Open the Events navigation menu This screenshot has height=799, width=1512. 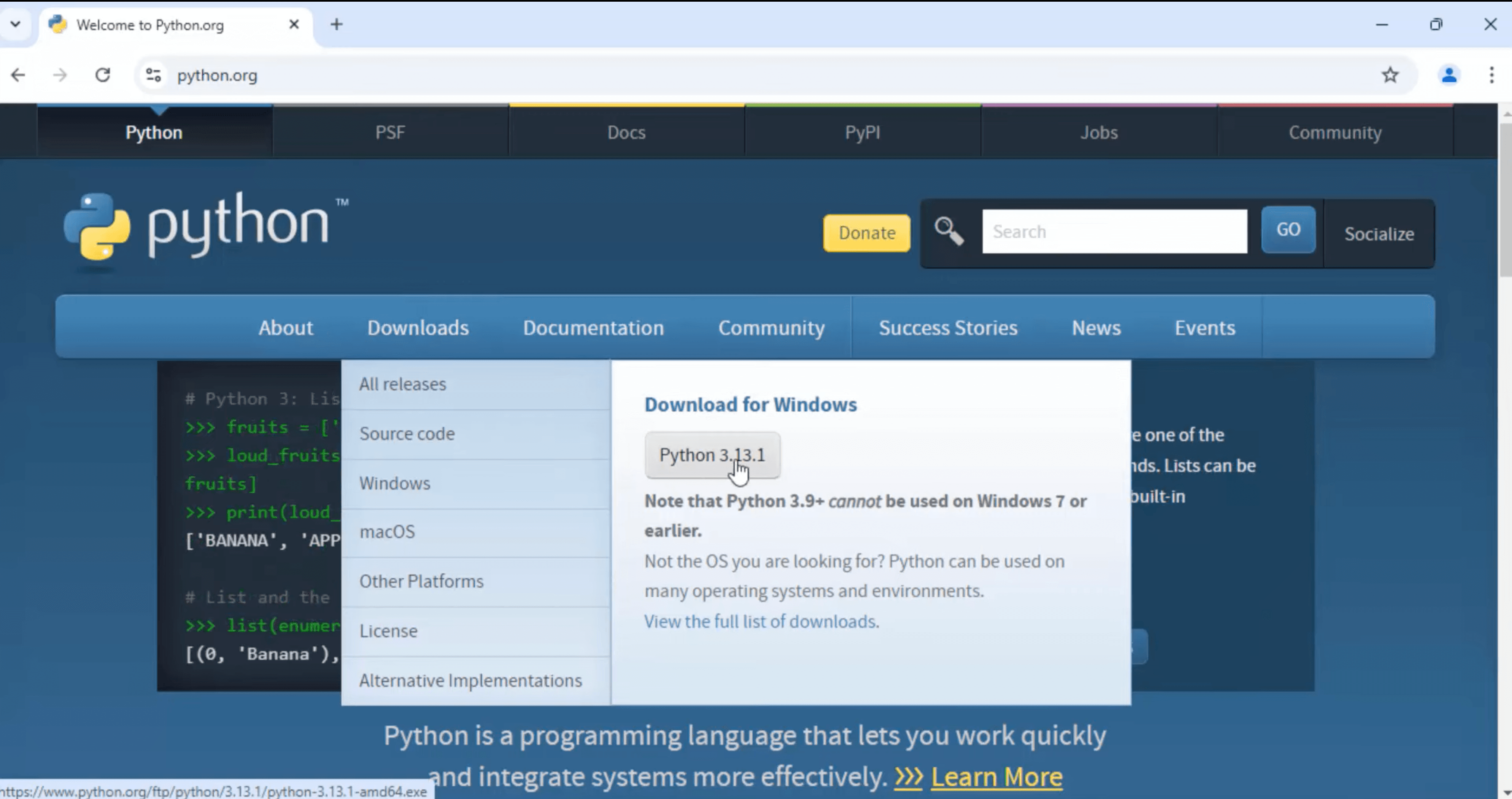(1205, 328)
